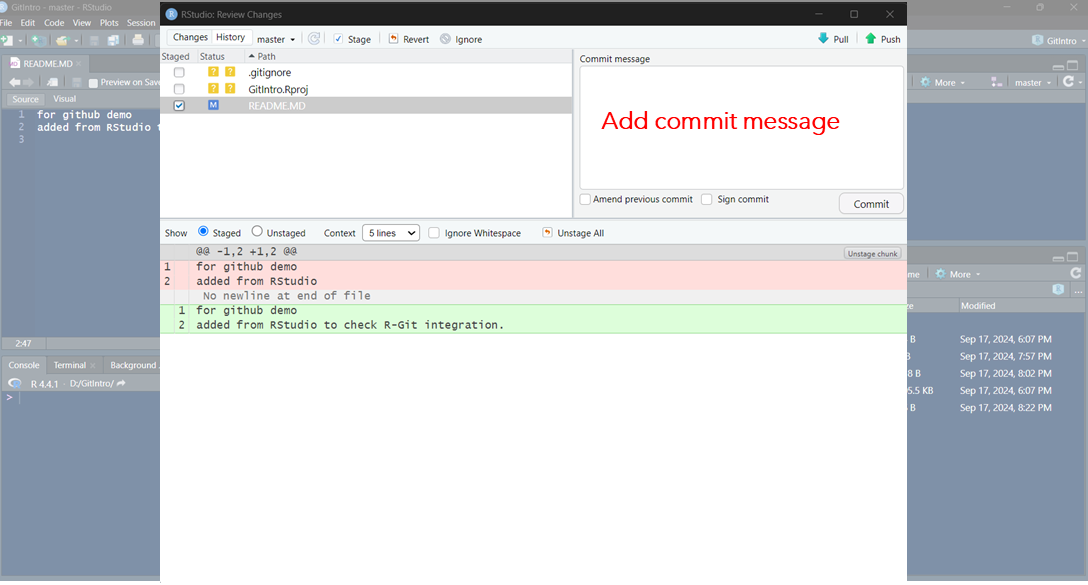Click the R logo in the Console pane
The image size is (1088, 585).
(x=15, y=383)
